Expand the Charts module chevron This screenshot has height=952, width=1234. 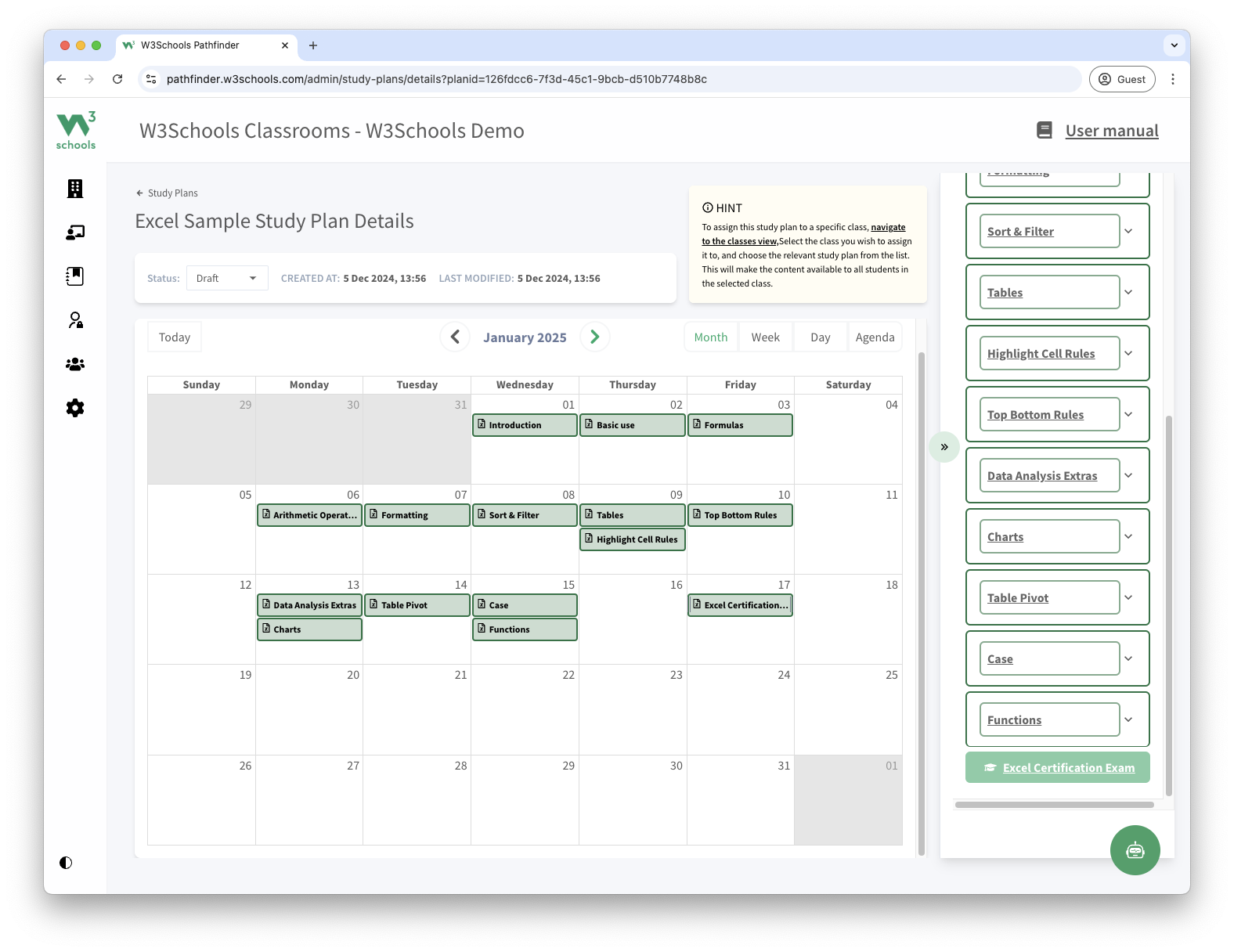1128,536
